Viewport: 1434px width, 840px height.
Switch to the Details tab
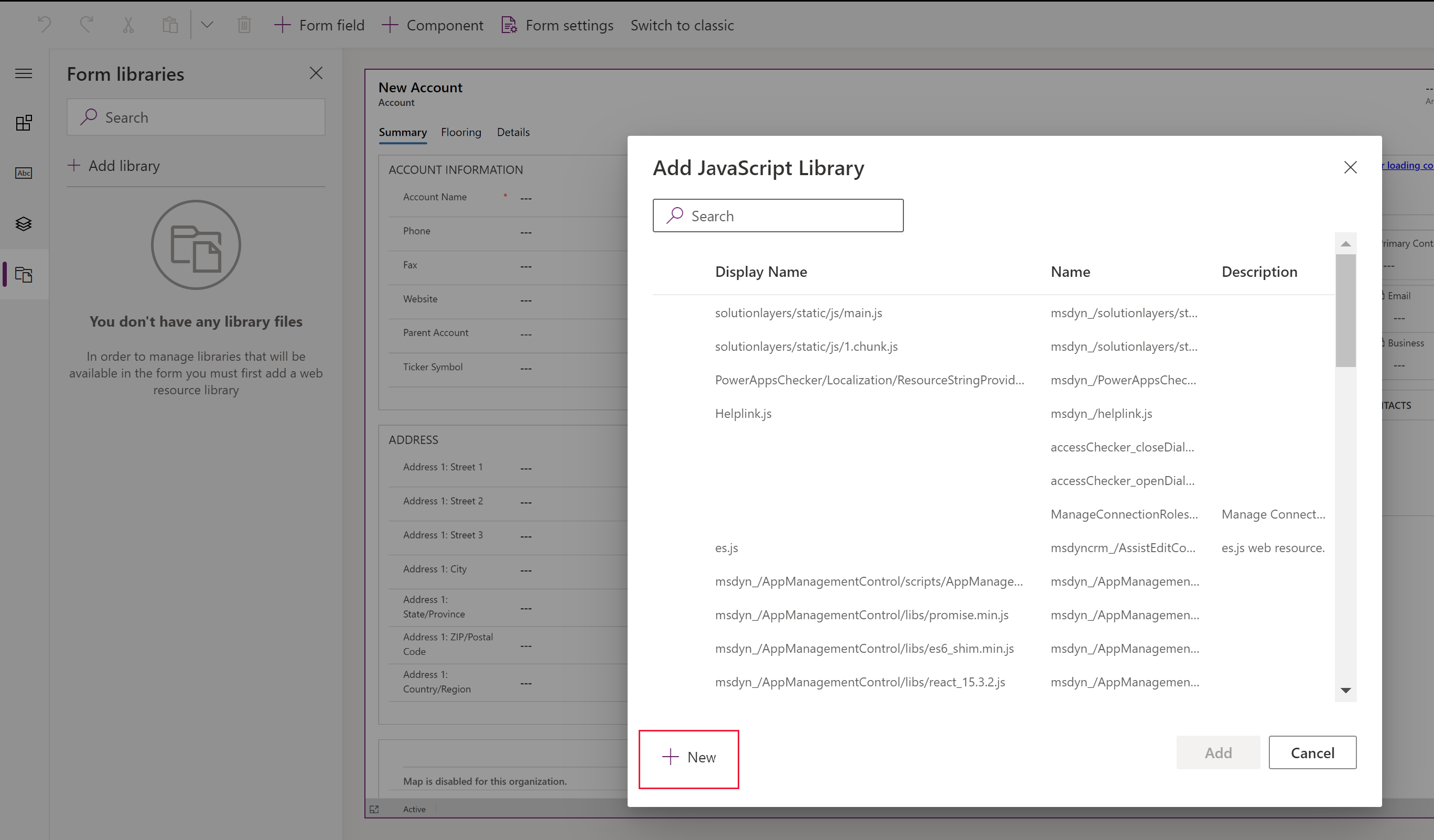click(514, 131)
